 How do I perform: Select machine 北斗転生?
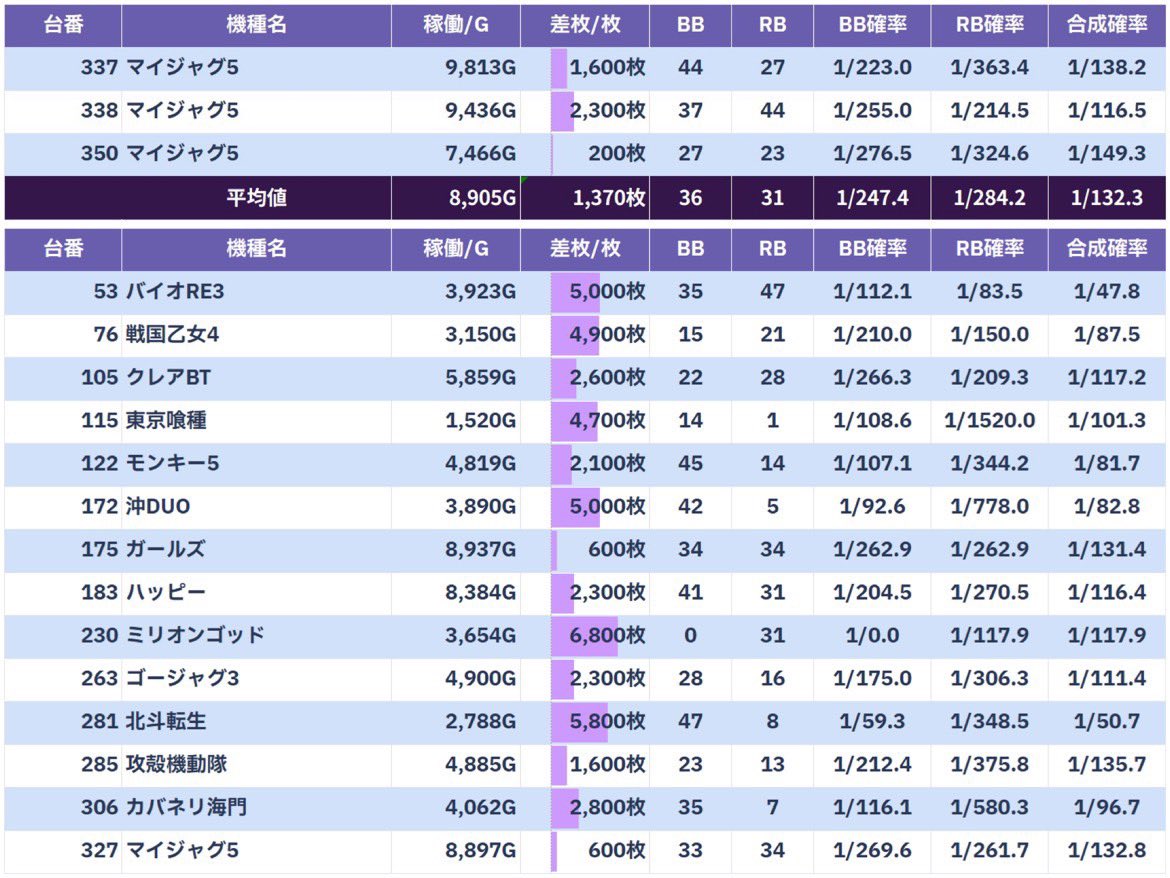(166, 721)
